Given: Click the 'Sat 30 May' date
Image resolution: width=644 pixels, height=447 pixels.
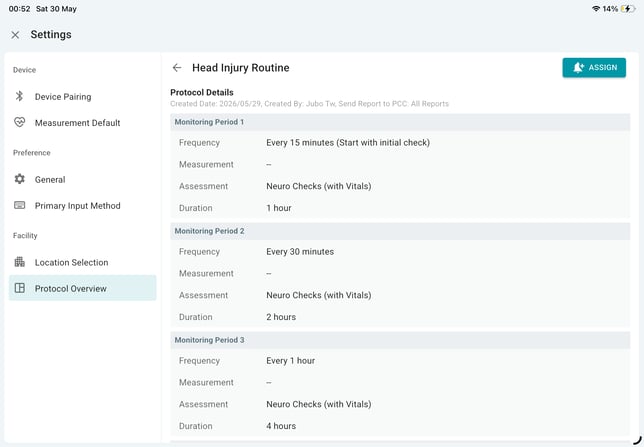Looking at the screenshot, I should (56, 9).
